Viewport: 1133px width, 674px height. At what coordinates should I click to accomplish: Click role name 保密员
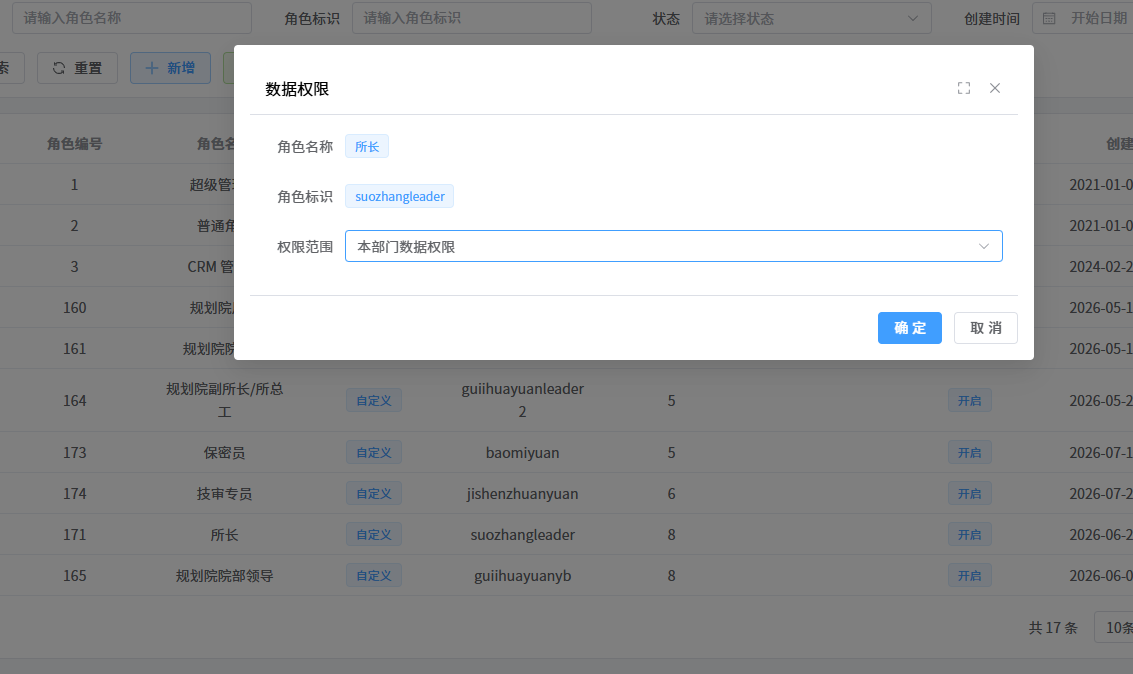tap(224, 453)
